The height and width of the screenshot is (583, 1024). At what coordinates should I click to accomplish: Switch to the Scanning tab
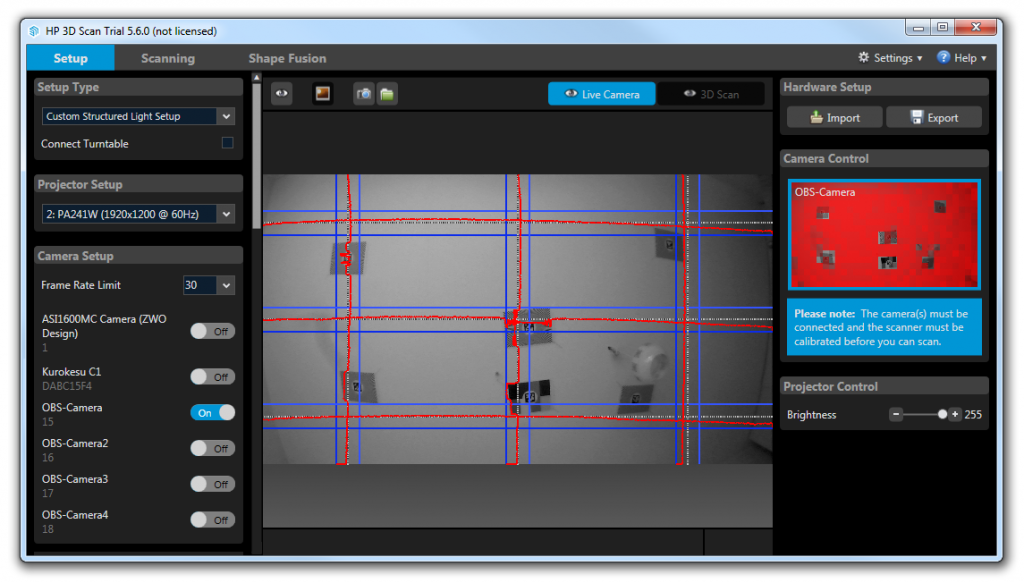(168, 58)
